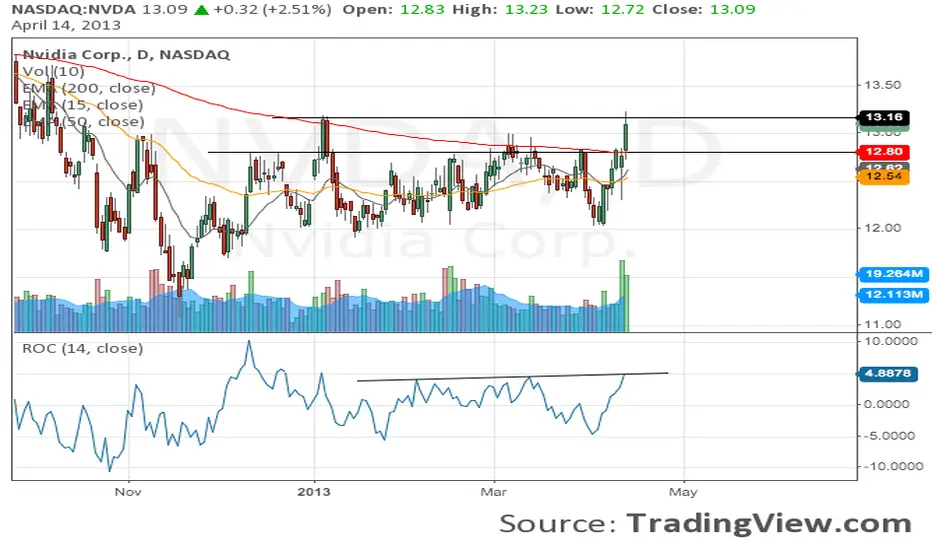Click the April 14, 2013 date text
Image resolution: width=932 pixels, height=550 pixels.
pos(66,26)
